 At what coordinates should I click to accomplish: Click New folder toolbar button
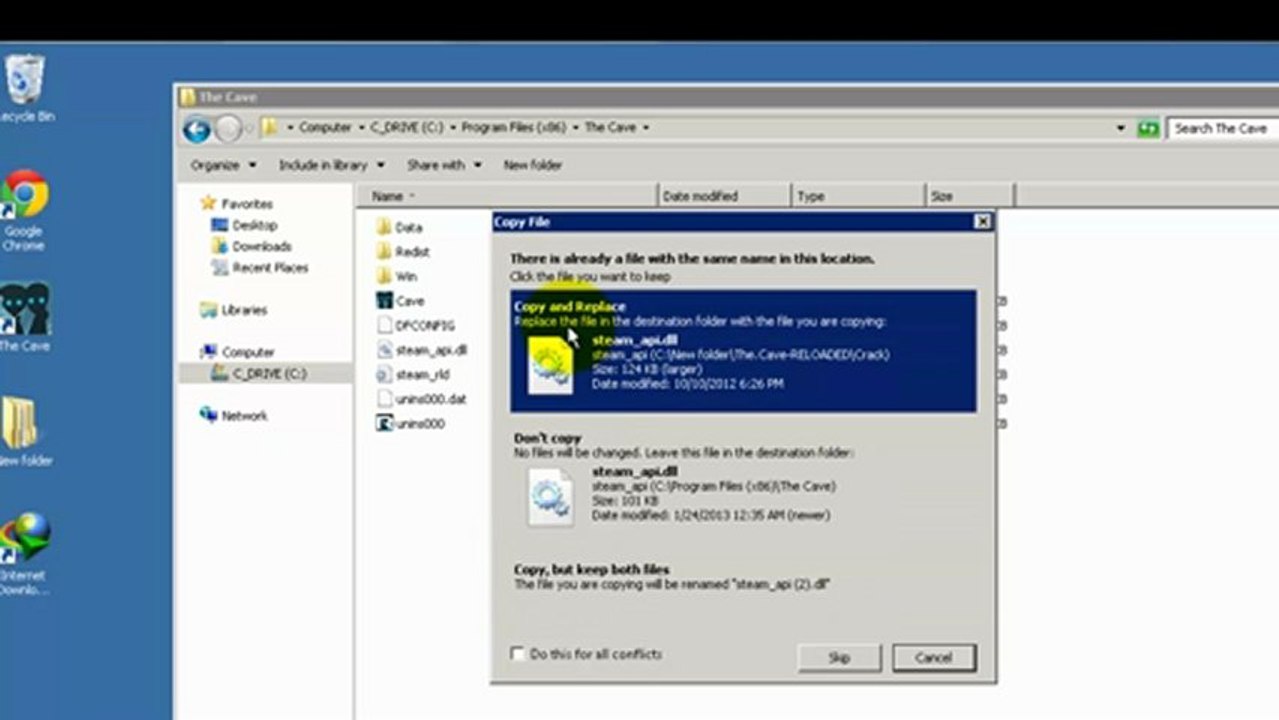(x=533, y=165)
